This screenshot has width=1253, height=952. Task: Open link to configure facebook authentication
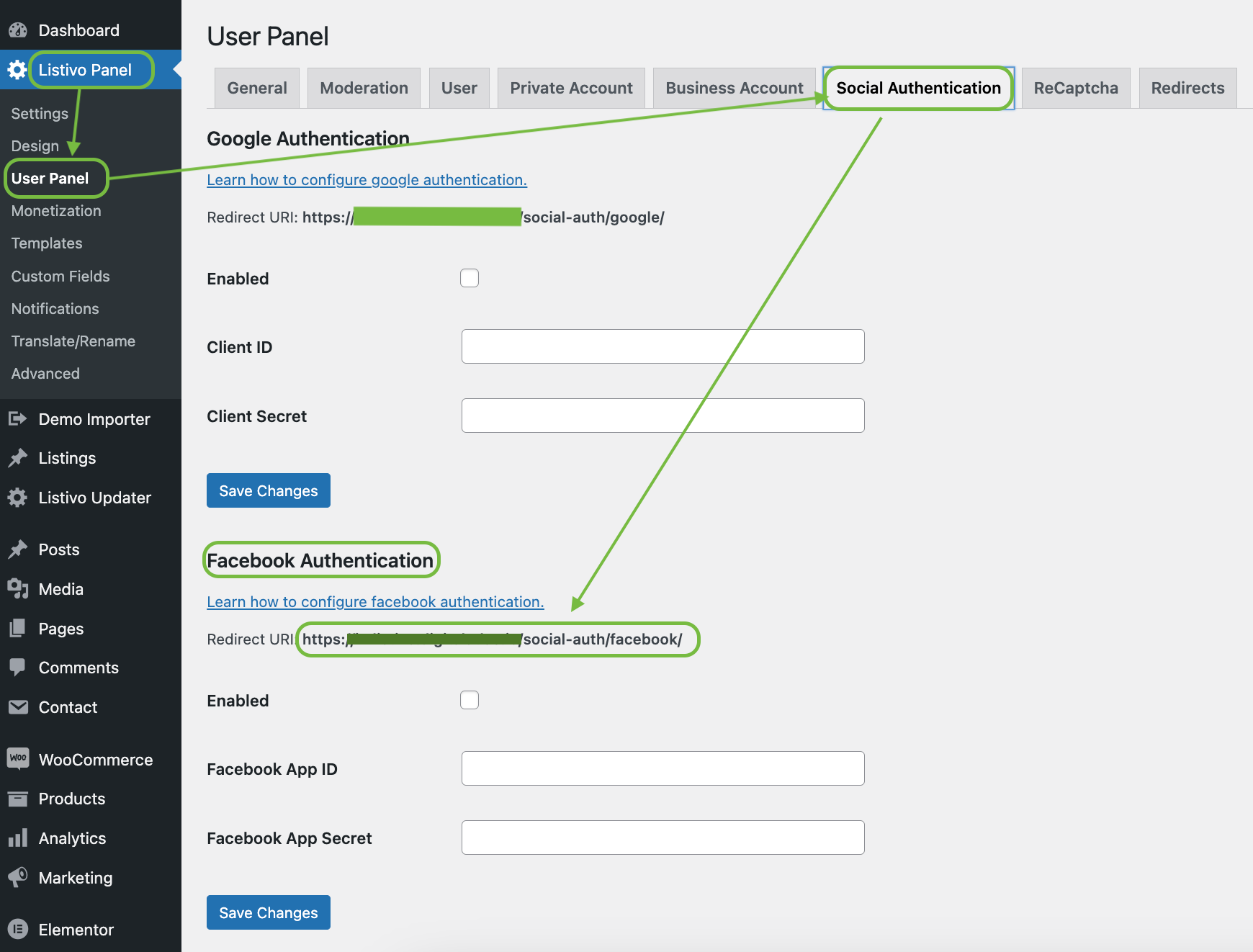coord(375,602)
